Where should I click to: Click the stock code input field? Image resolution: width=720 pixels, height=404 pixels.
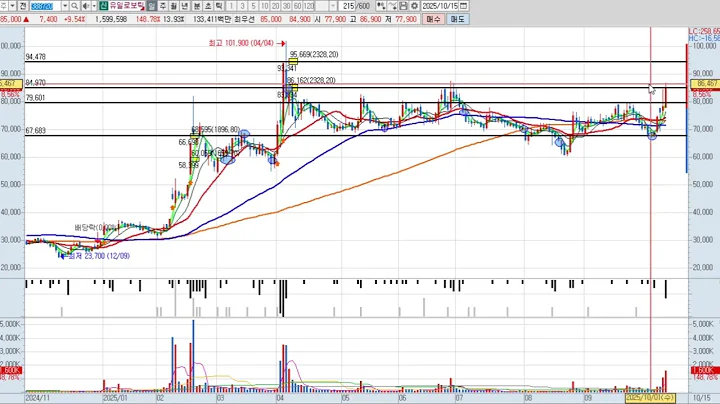(45, 6)
